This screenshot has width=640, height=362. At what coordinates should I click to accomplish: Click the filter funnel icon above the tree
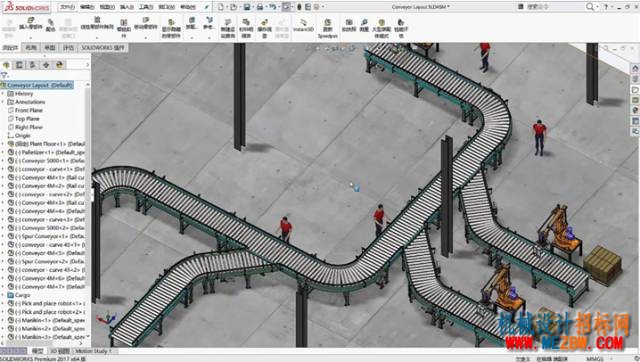[x=4, y=75]
